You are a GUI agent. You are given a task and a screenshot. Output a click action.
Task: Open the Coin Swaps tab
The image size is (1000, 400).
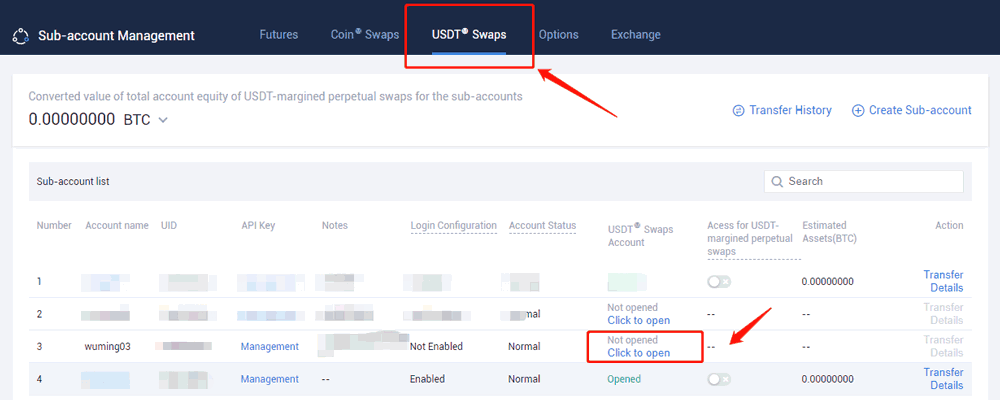coord(365,35)
